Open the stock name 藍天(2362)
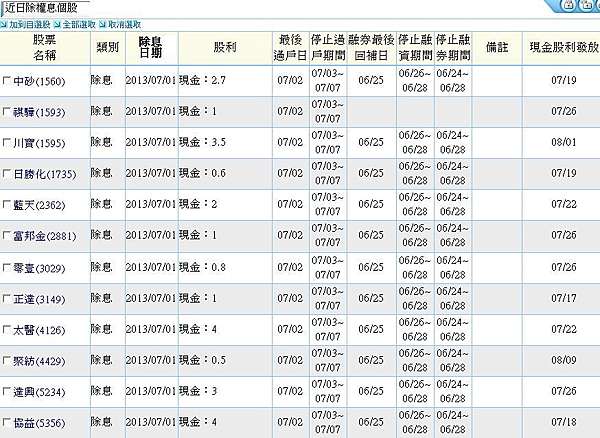The height and width of the screenshot is (438, 600). (39, 205)
